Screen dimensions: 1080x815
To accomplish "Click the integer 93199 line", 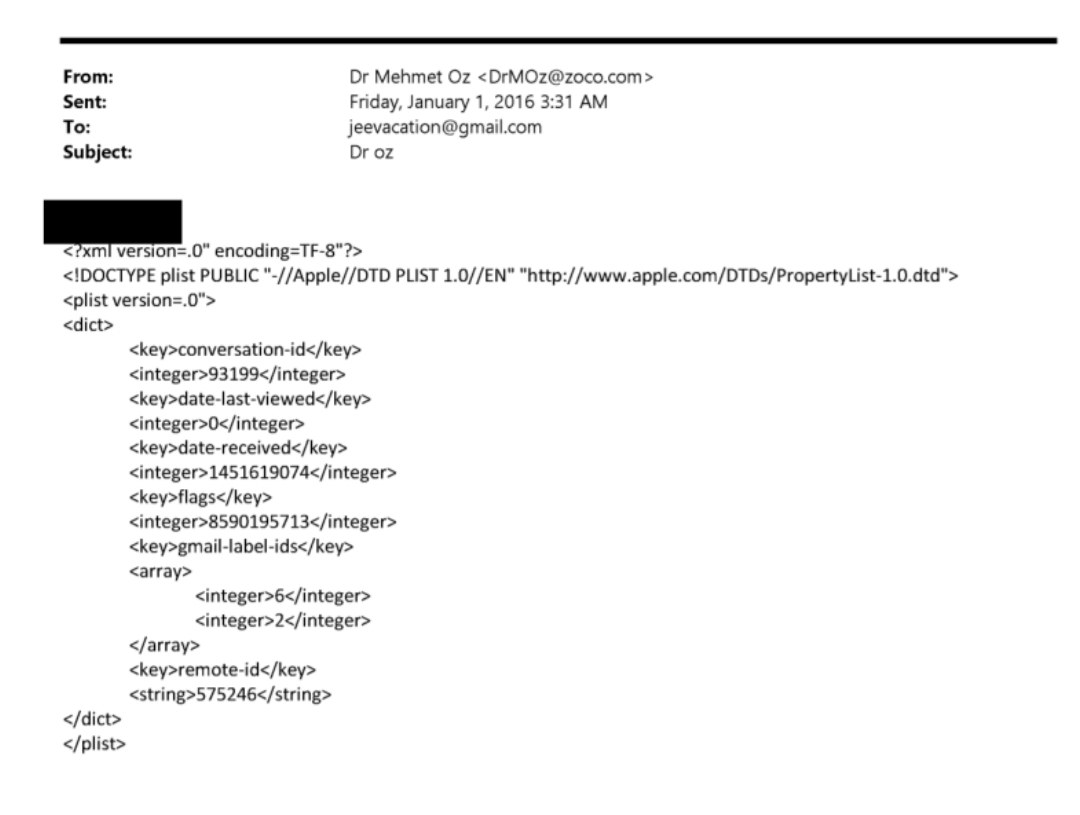I will coord(237,374).
